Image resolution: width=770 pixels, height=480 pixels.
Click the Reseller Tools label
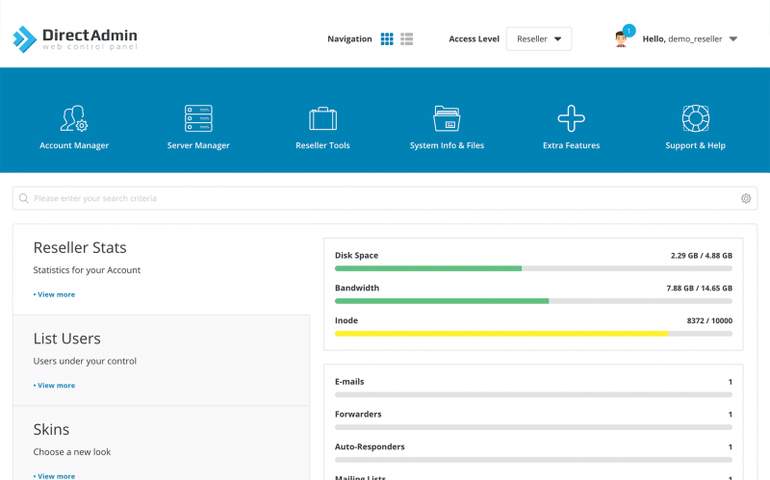pyautogui.click(x=323, y=145)
